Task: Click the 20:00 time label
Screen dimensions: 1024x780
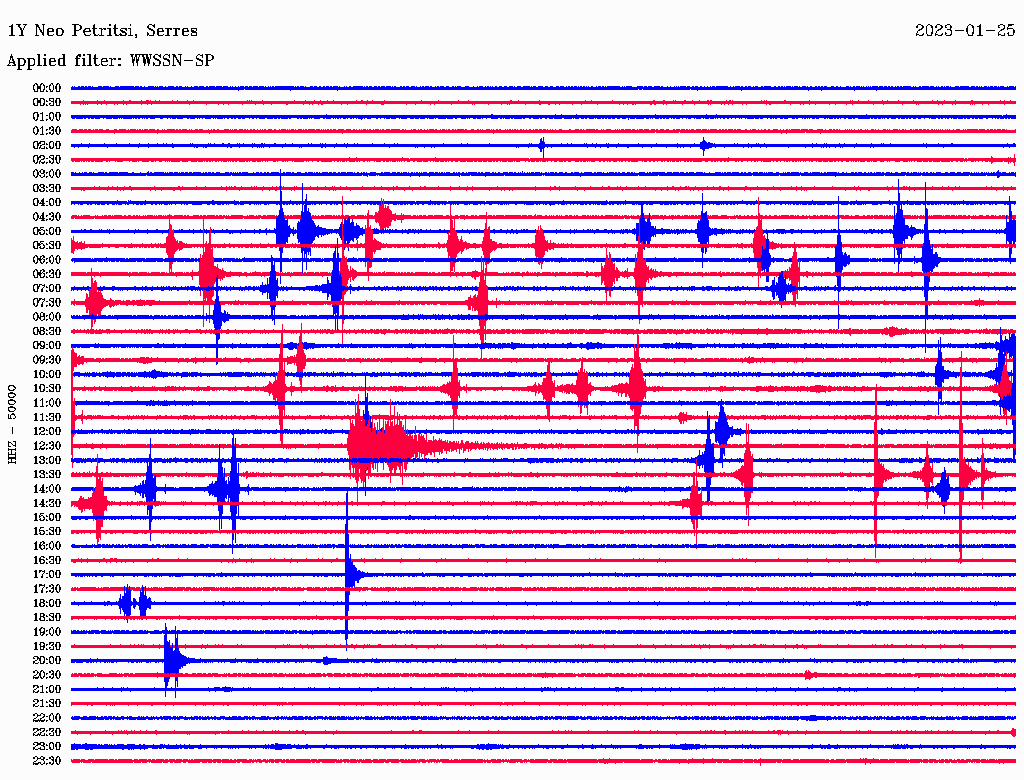Action: click(46, 661)
